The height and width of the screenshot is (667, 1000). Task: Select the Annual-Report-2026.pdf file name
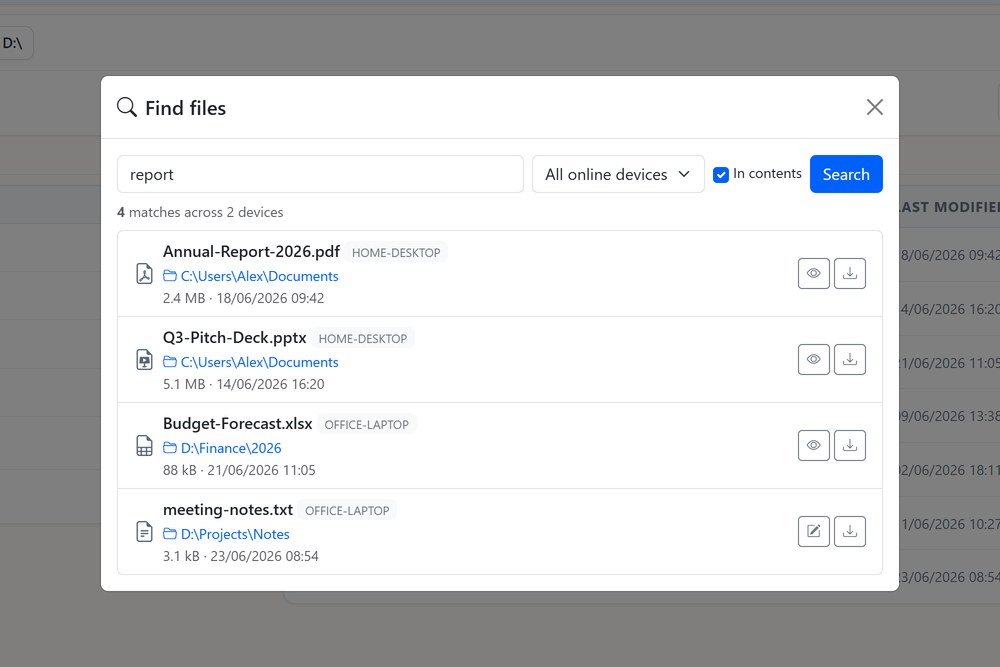coord(251,252)
